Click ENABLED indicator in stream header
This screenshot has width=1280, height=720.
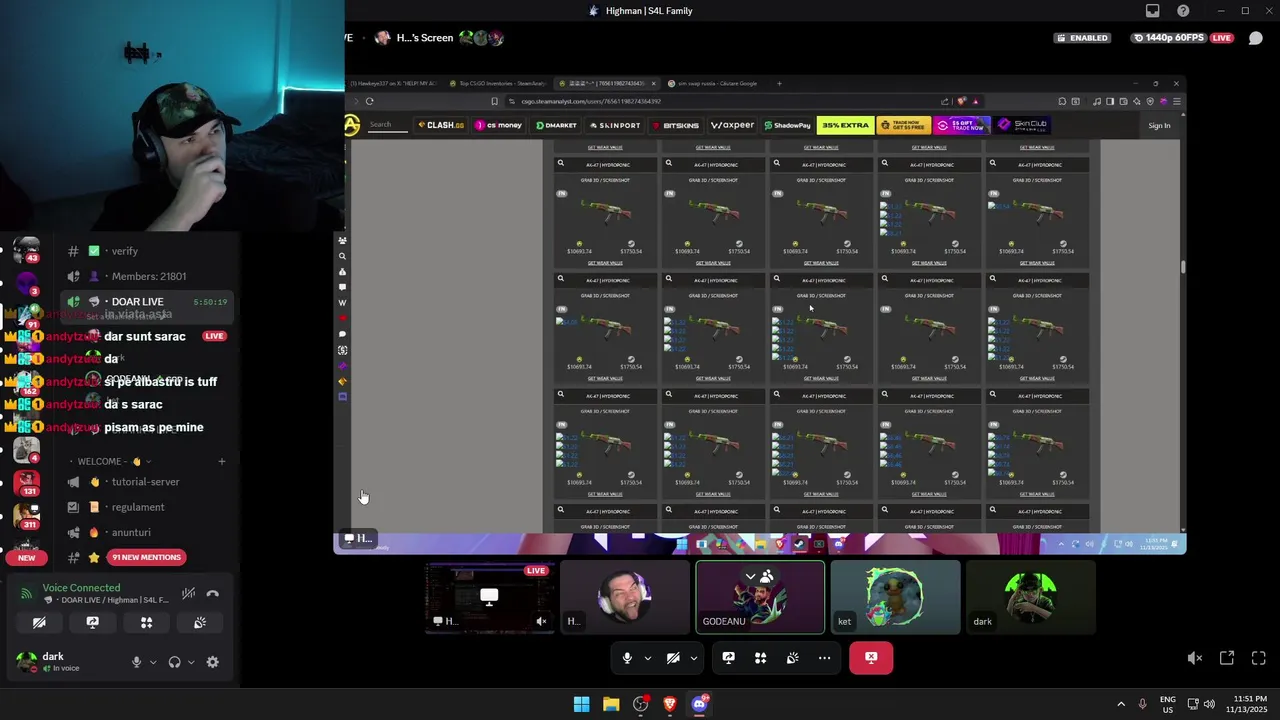[x=1082, y=38]
